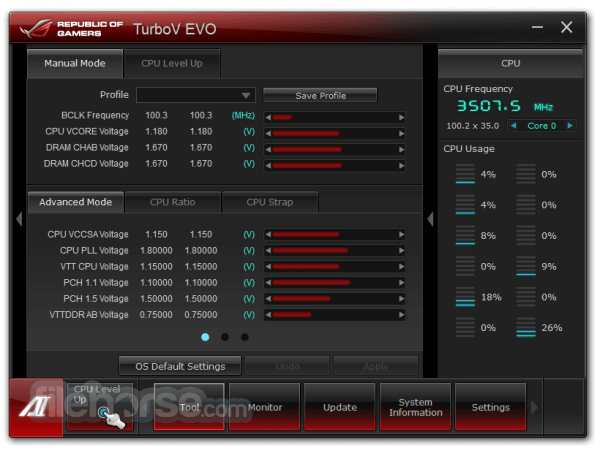Decrease BCLK Frequency with left arrow
This screenshot has width=600, height=453.
268,117
